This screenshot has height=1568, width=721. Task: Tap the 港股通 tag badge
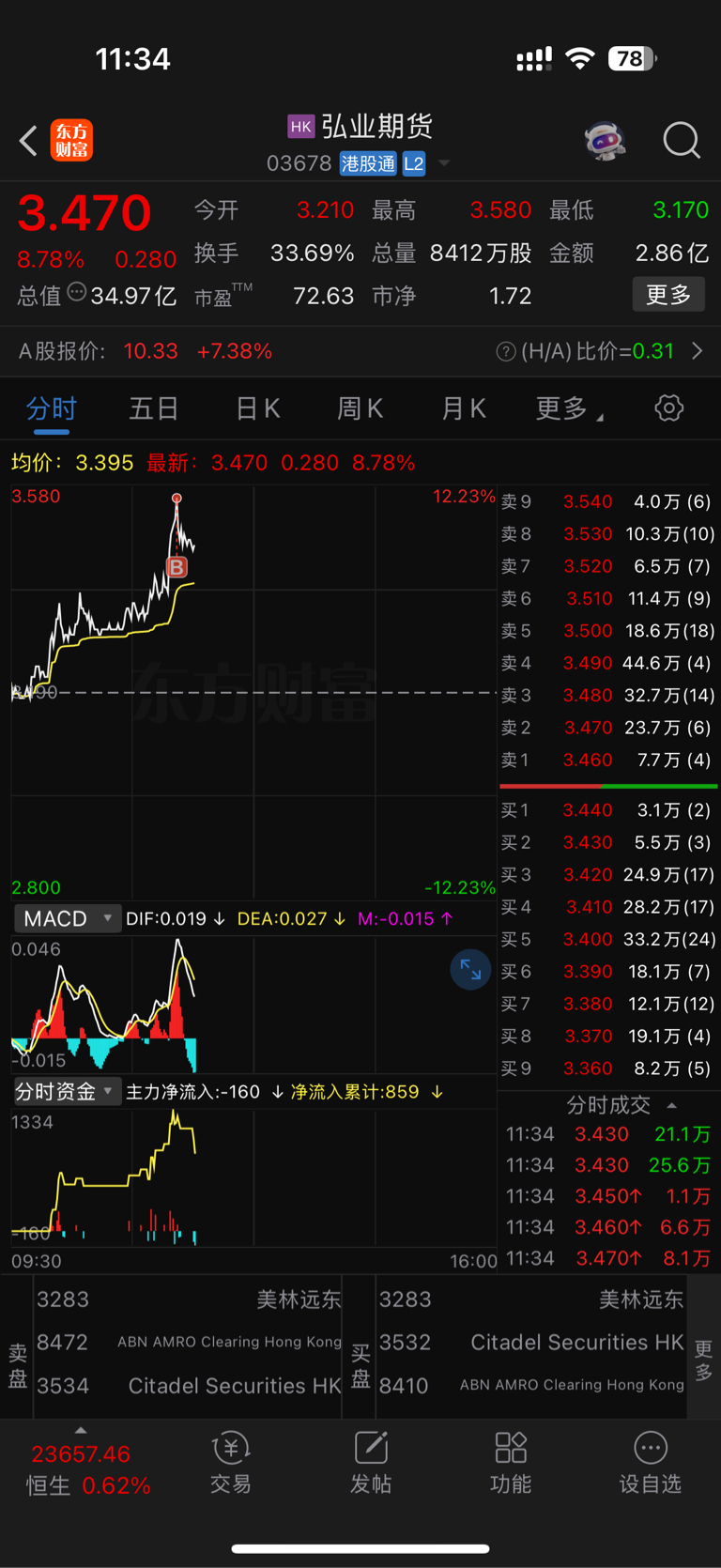pos(368,164)
